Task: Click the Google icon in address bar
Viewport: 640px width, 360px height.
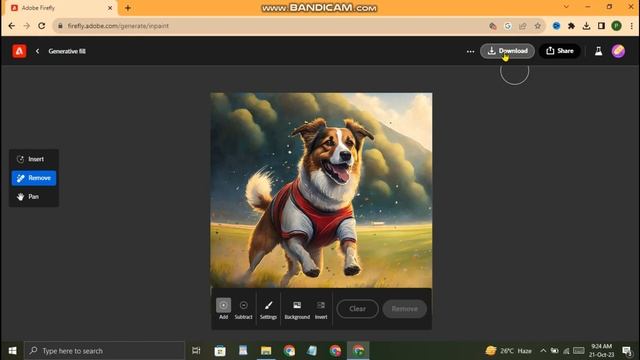Action: [508, 26]
